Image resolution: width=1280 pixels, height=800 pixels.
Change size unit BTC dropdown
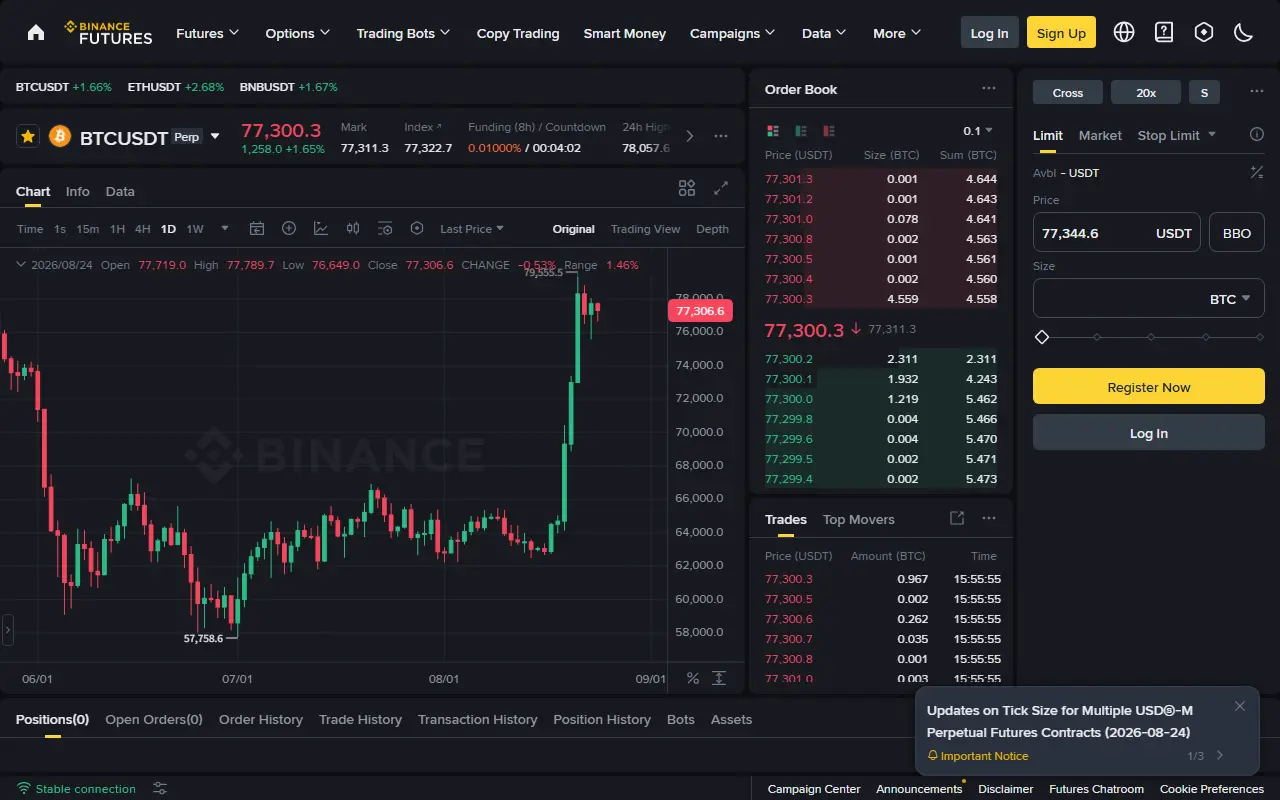click(x=1230, y=299)
